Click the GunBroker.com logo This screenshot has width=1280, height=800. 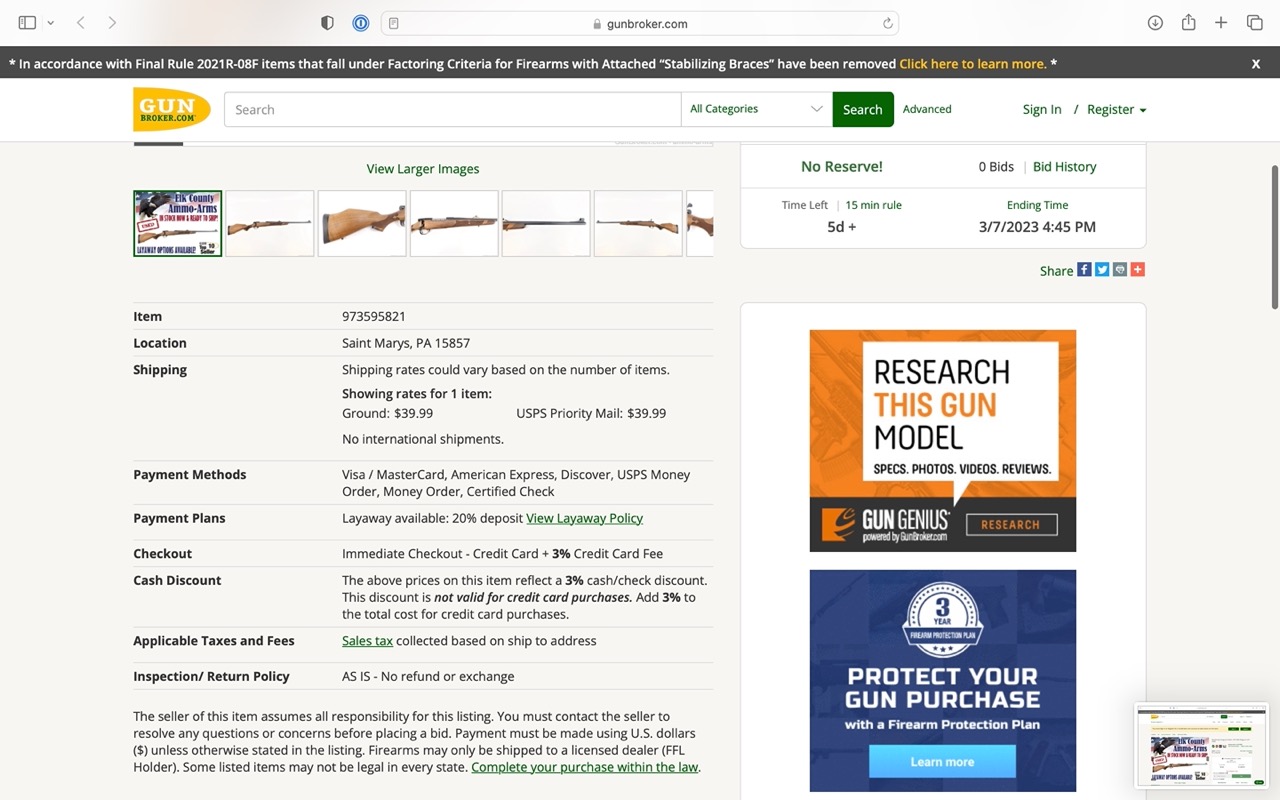point(171,109)
